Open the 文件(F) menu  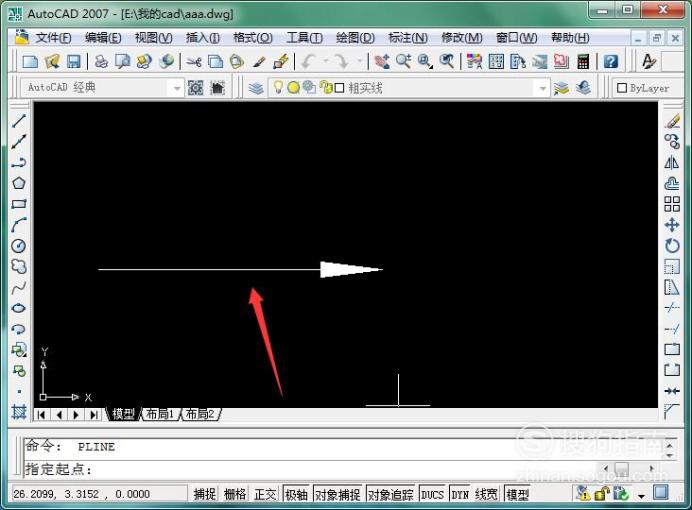coord(53,38)
